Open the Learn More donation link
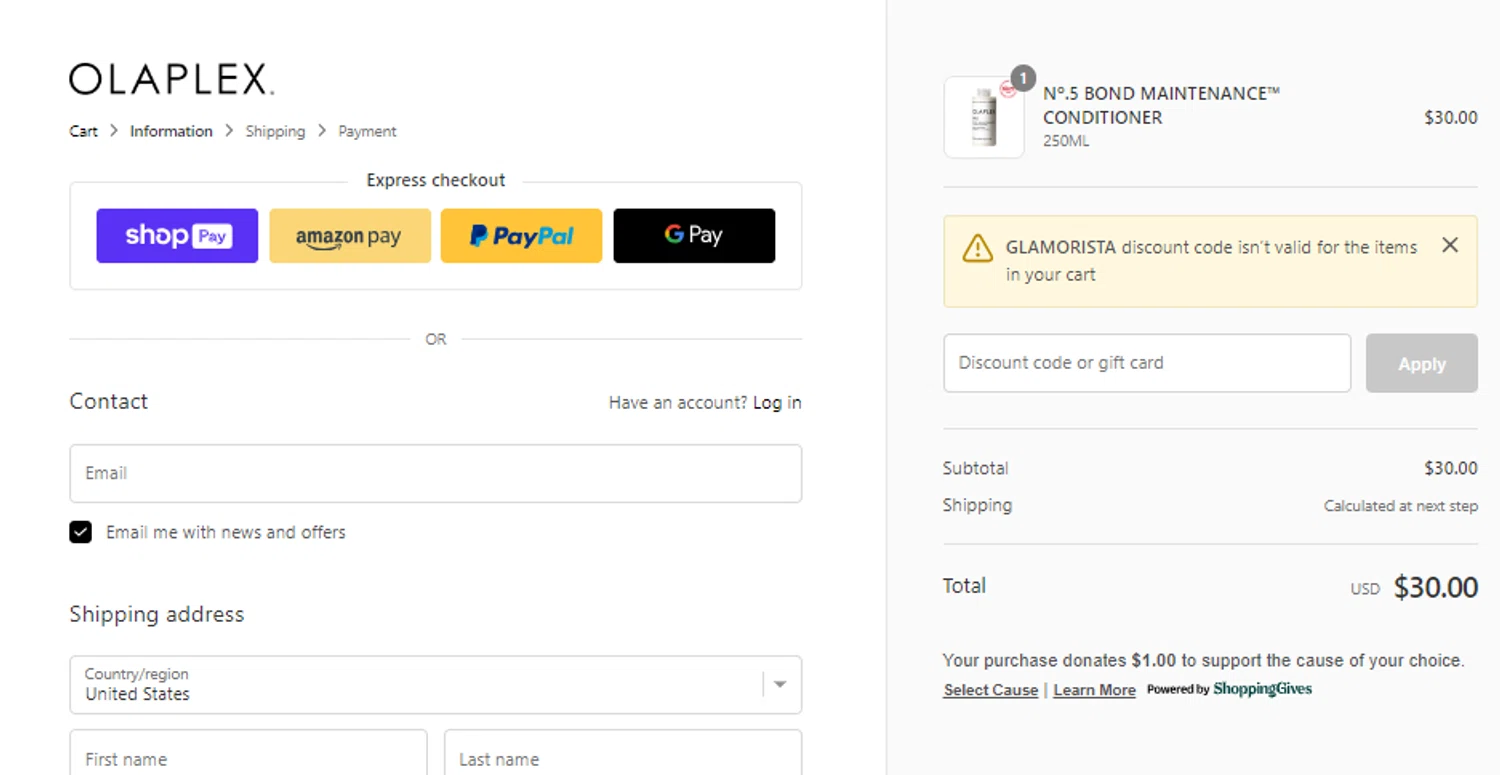This screenshot has height=775, width=1500. point(1094,690)
